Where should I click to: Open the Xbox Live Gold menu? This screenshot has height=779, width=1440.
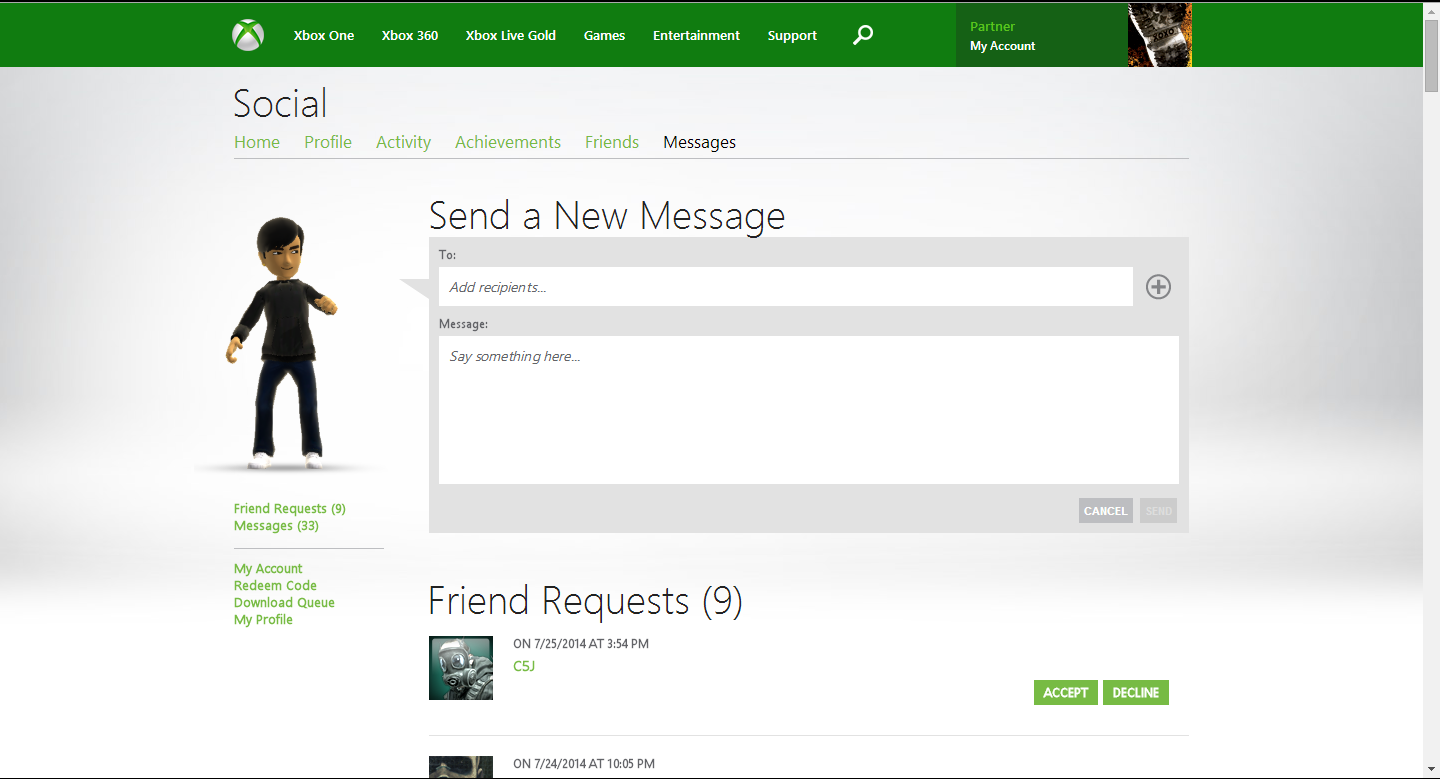pyautogui.click(x=511, y=35)
